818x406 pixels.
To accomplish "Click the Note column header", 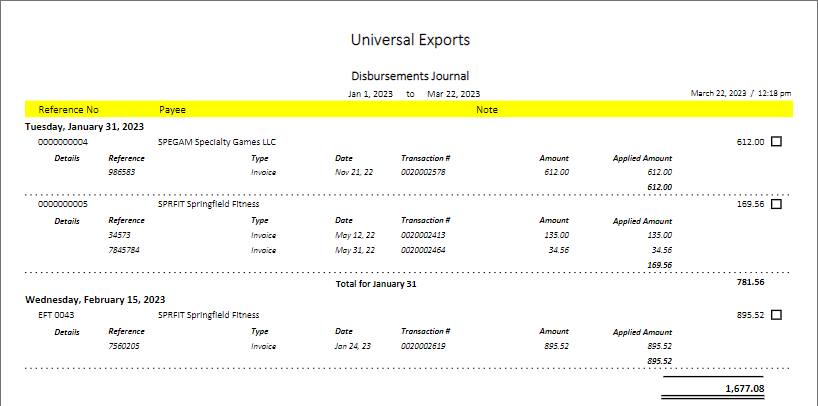I will pyautogui.click(x=487, y=109).
